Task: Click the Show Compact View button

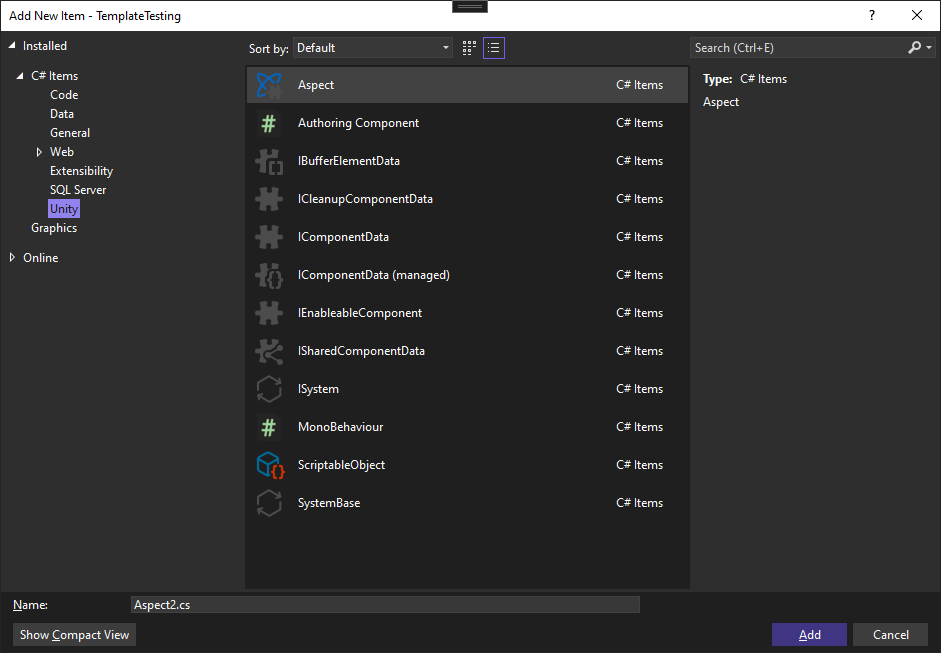Action: pyautogui.click(x=73, y=634)
